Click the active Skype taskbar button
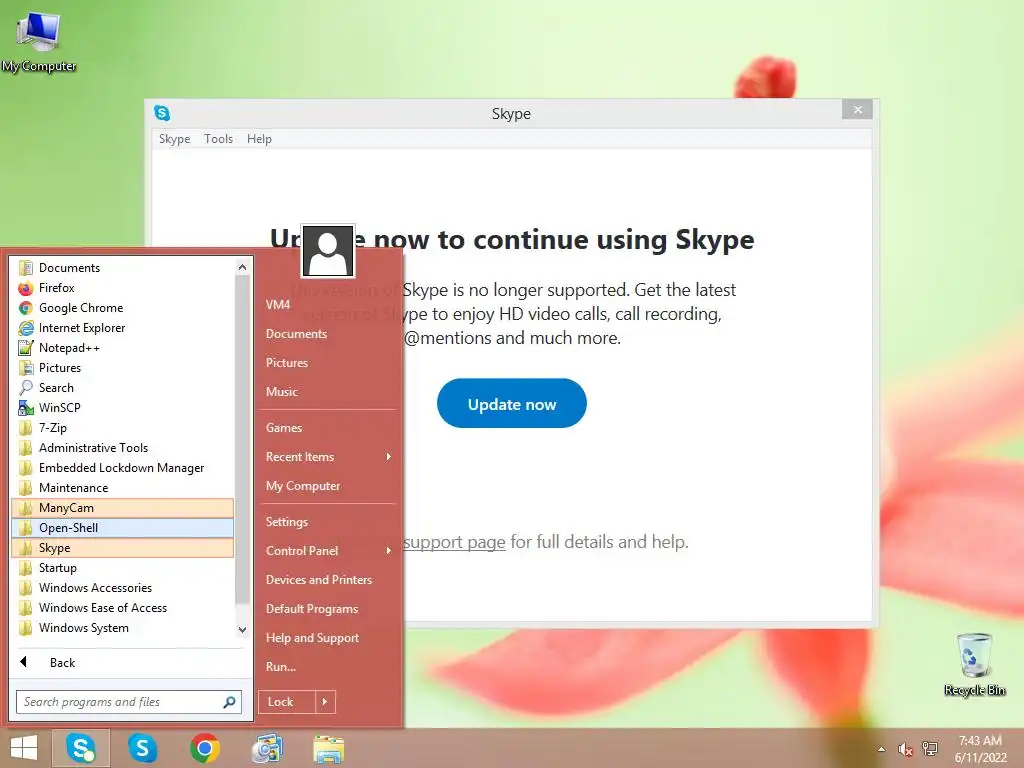The width and height of the screenshot is (1024, 768). [80, 748]
